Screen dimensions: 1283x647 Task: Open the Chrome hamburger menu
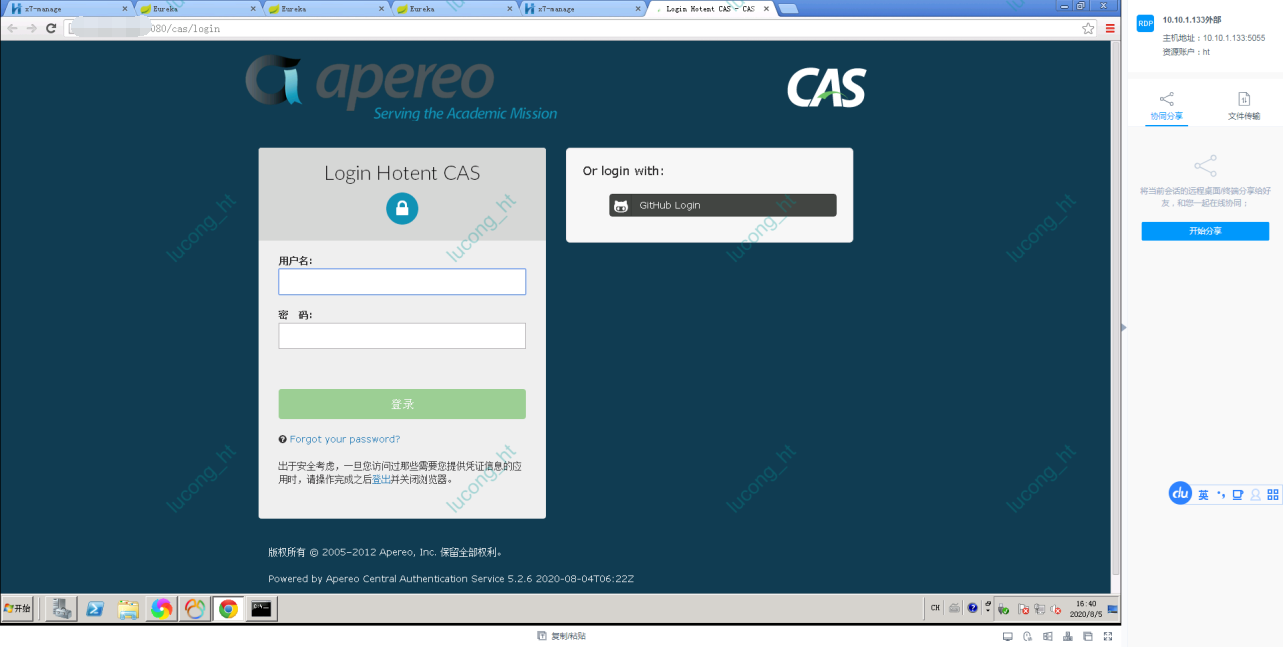click(x=1110, y=29)
